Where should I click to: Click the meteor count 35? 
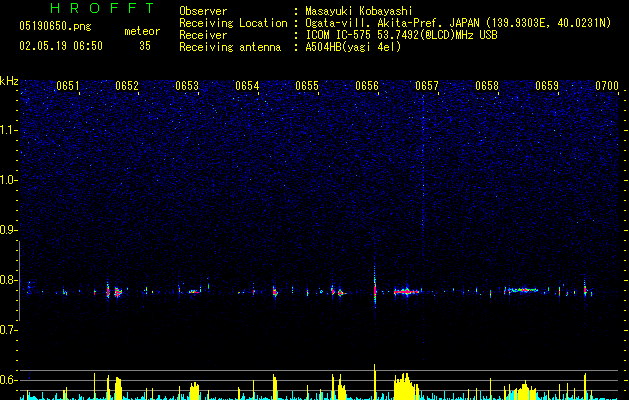(145, 46)
